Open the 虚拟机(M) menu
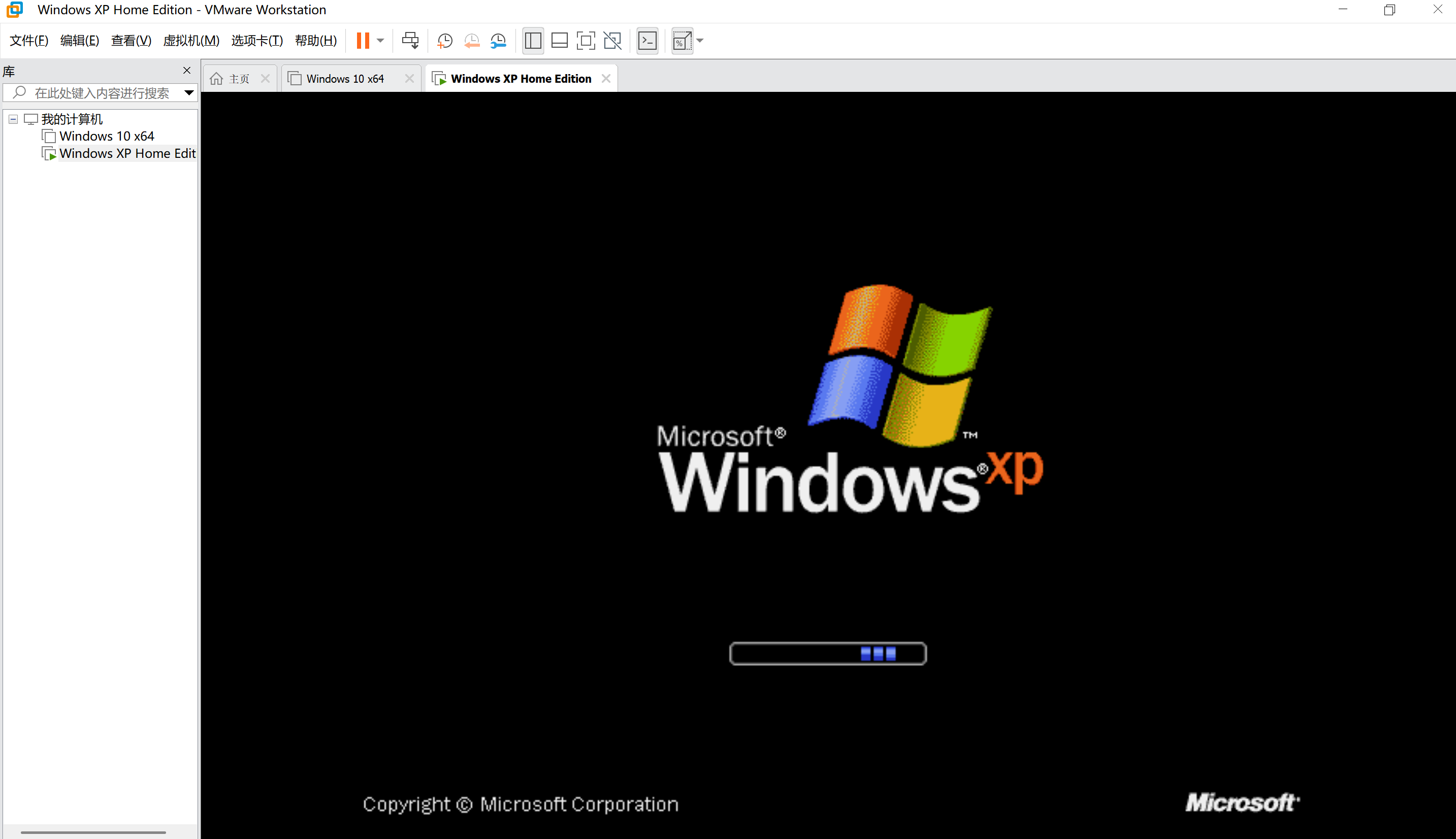This screenshot has height=839, width=1456. (191, 40)
